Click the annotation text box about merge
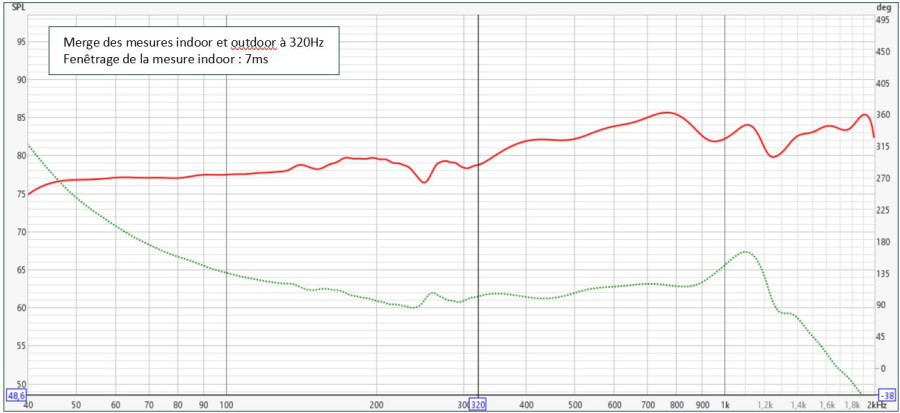 [194, 51]
